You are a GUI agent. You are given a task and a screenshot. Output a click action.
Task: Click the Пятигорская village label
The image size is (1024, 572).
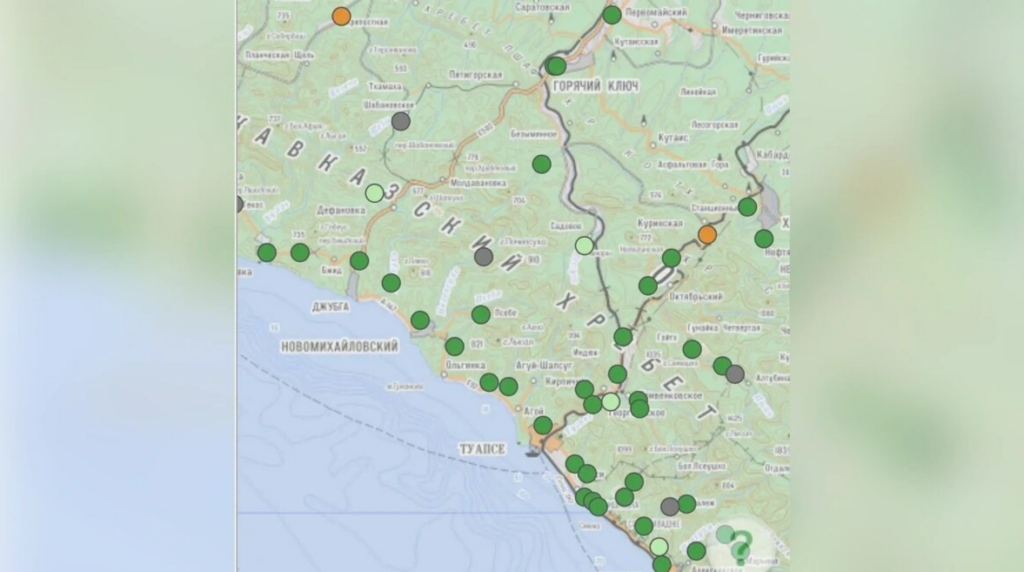click(x=473, y=74)
